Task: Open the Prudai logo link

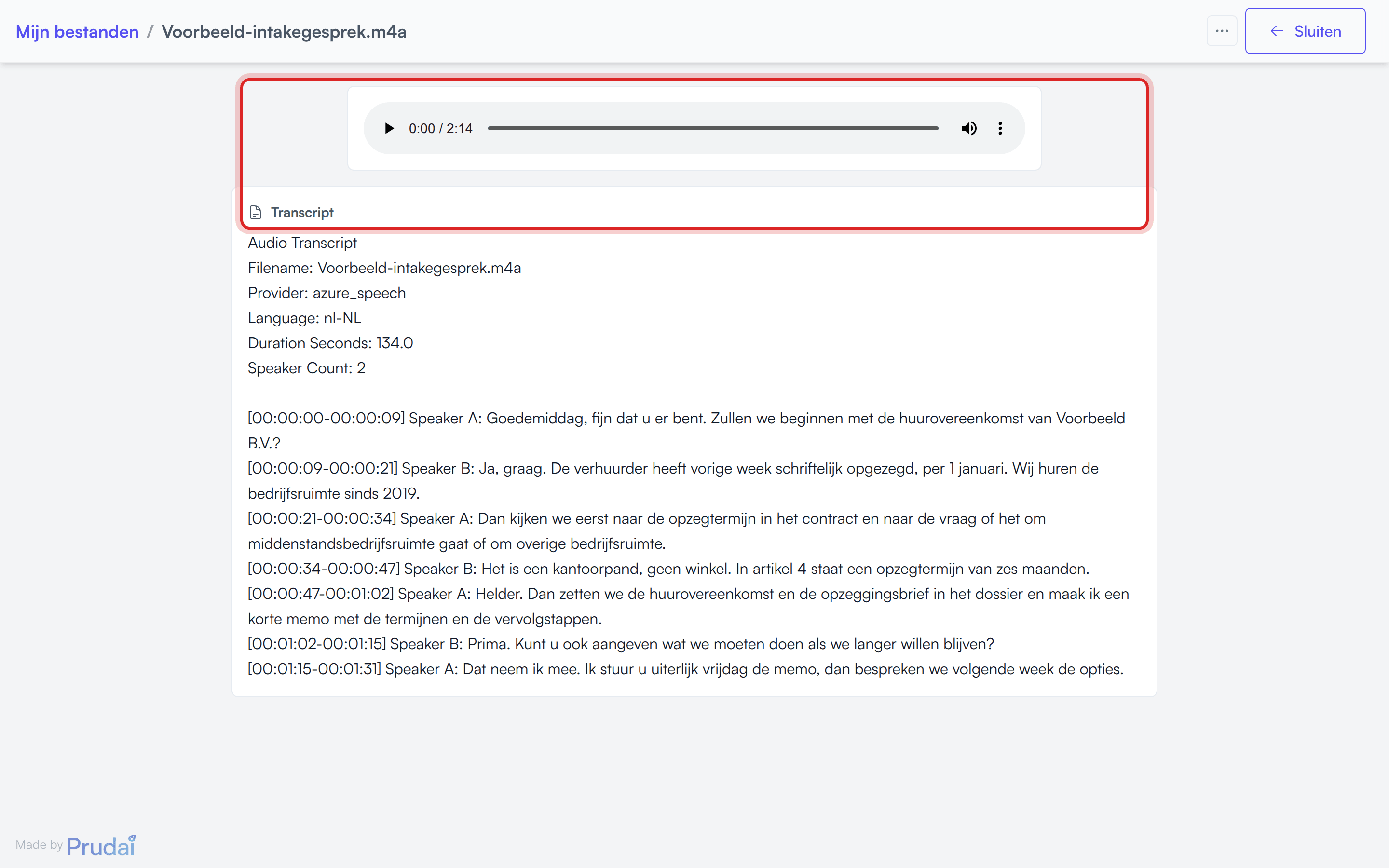Action: [101, 846]
